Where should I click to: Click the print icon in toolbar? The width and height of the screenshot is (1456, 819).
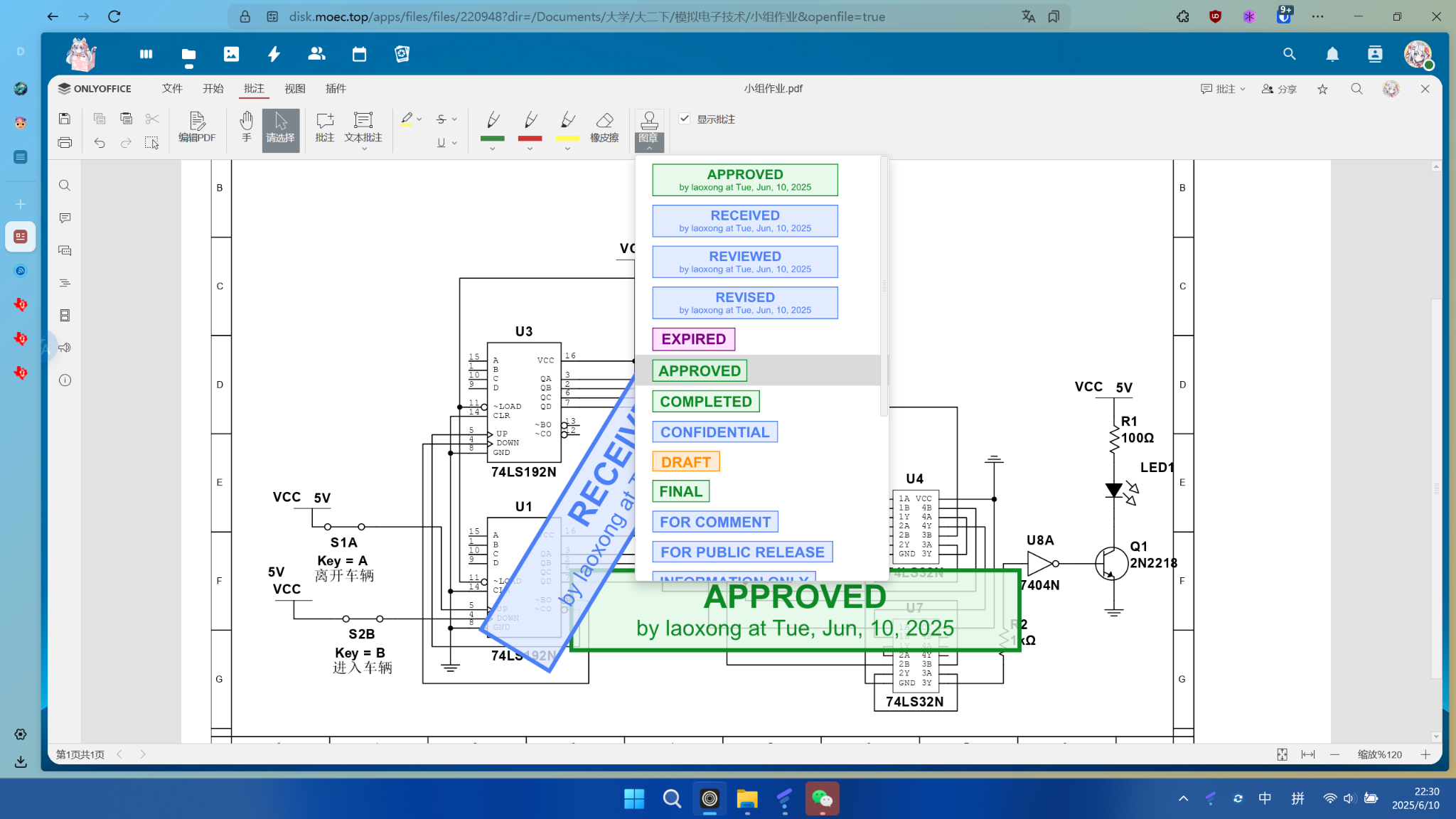click(65, 143)
